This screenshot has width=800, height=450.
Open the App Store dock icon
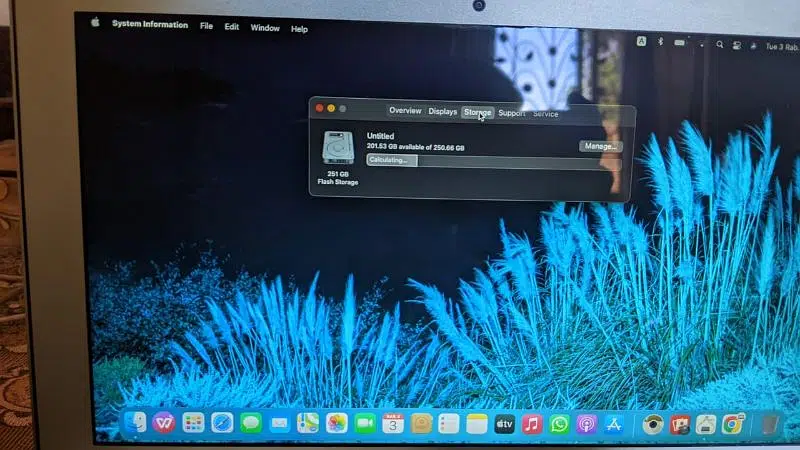coord(614,424)
